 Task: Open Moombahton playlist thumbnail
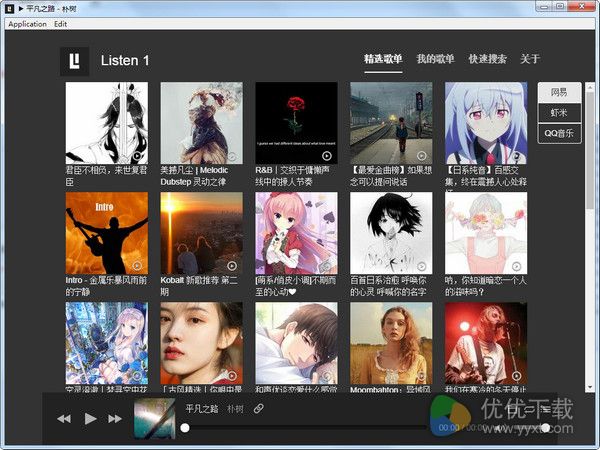click(391, 343)
